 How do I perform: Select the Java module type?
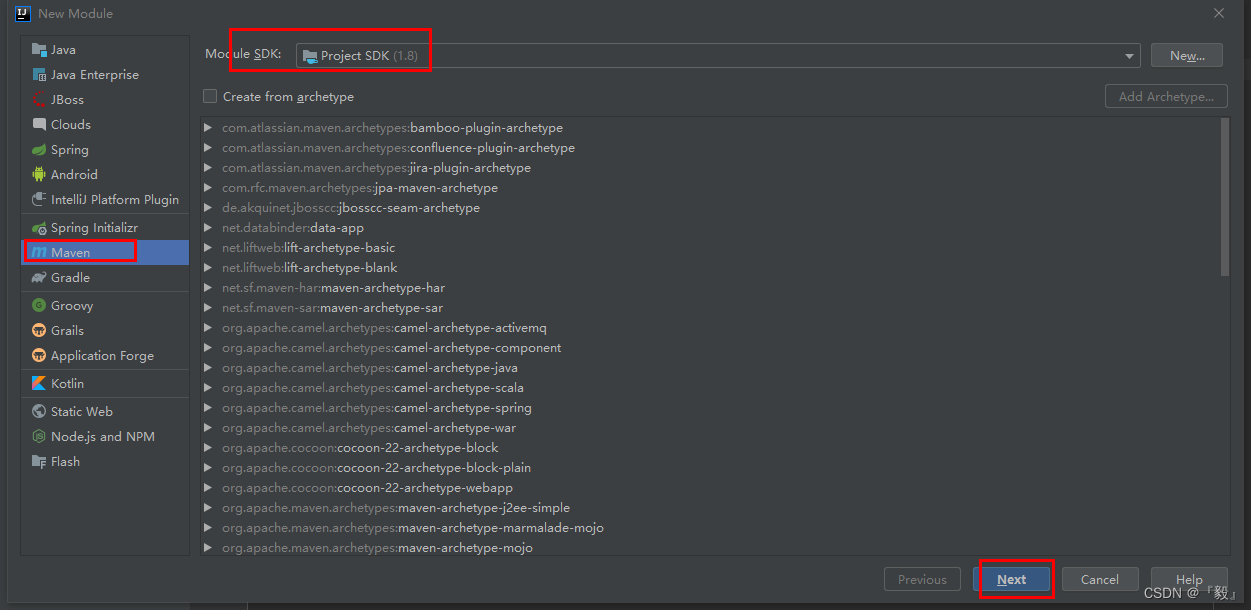pyautogui.click(x=105, y=50)
